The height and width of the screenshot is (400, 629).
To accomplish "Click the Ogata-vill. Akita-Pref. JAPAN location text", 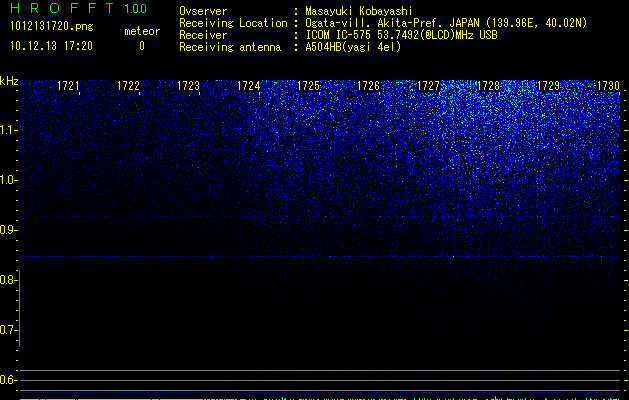I will coord(446,23).
